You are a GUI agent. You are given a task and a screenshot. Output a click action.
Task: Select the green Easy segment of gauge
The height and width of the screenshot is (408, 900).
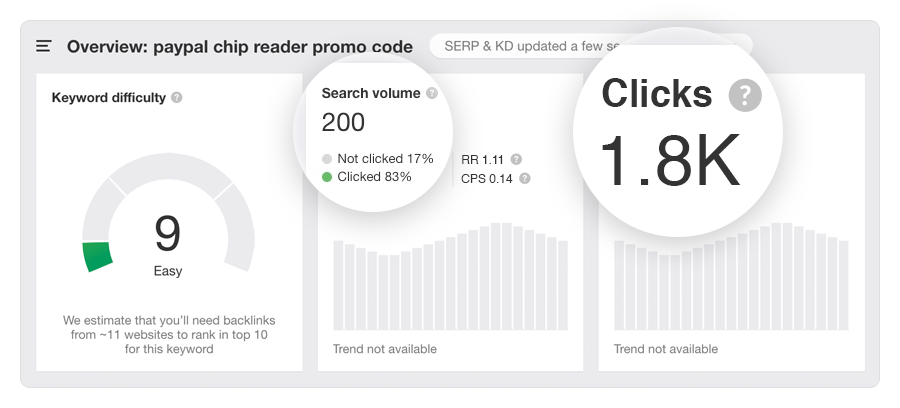click(97, 257)
